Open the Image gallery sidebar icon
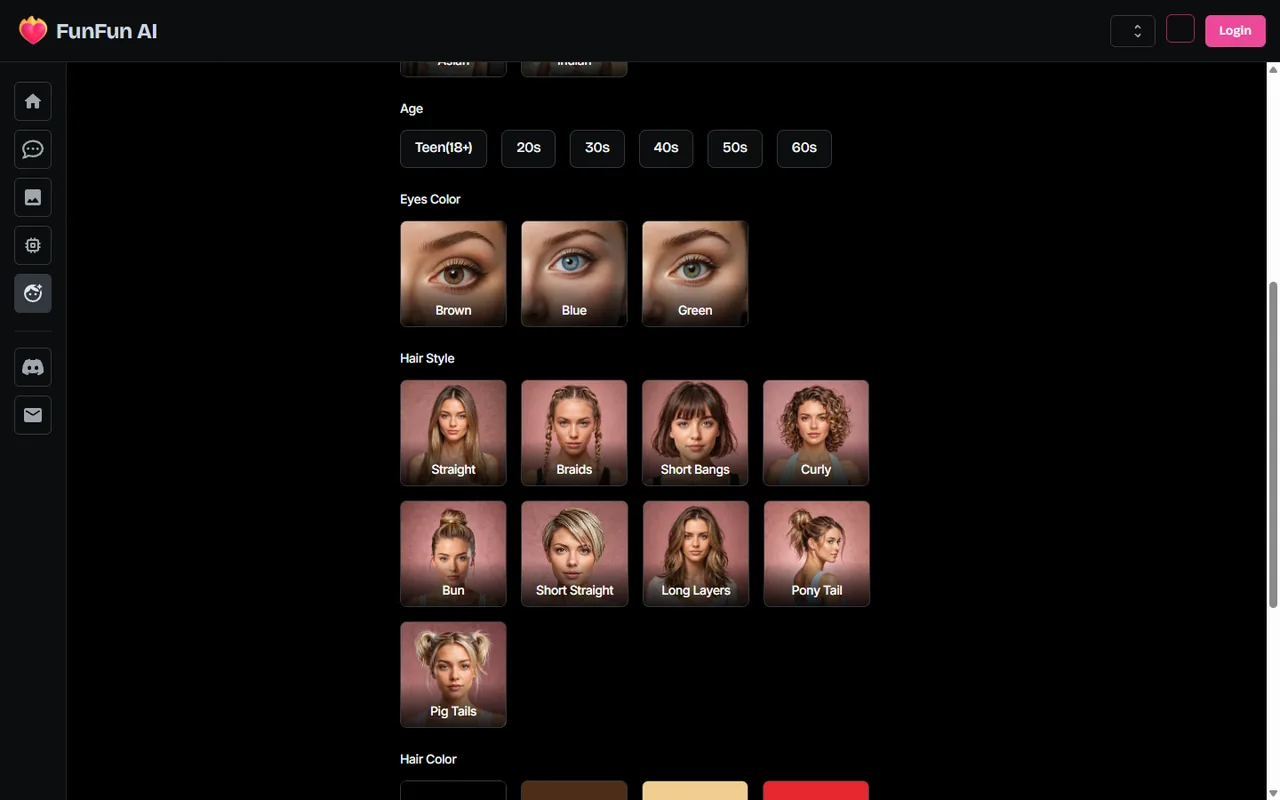 [x=33, y=197]
